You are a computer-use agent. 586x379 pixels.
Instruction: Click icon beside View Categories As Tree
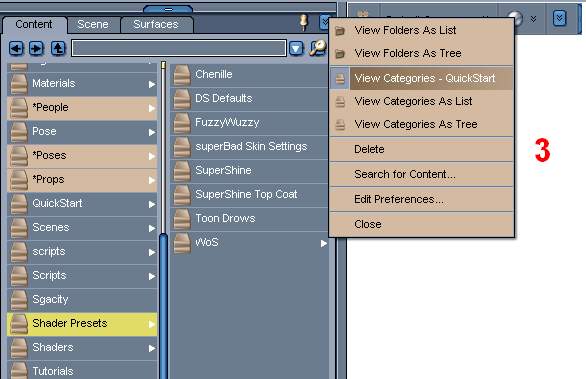tap(340, 124)
